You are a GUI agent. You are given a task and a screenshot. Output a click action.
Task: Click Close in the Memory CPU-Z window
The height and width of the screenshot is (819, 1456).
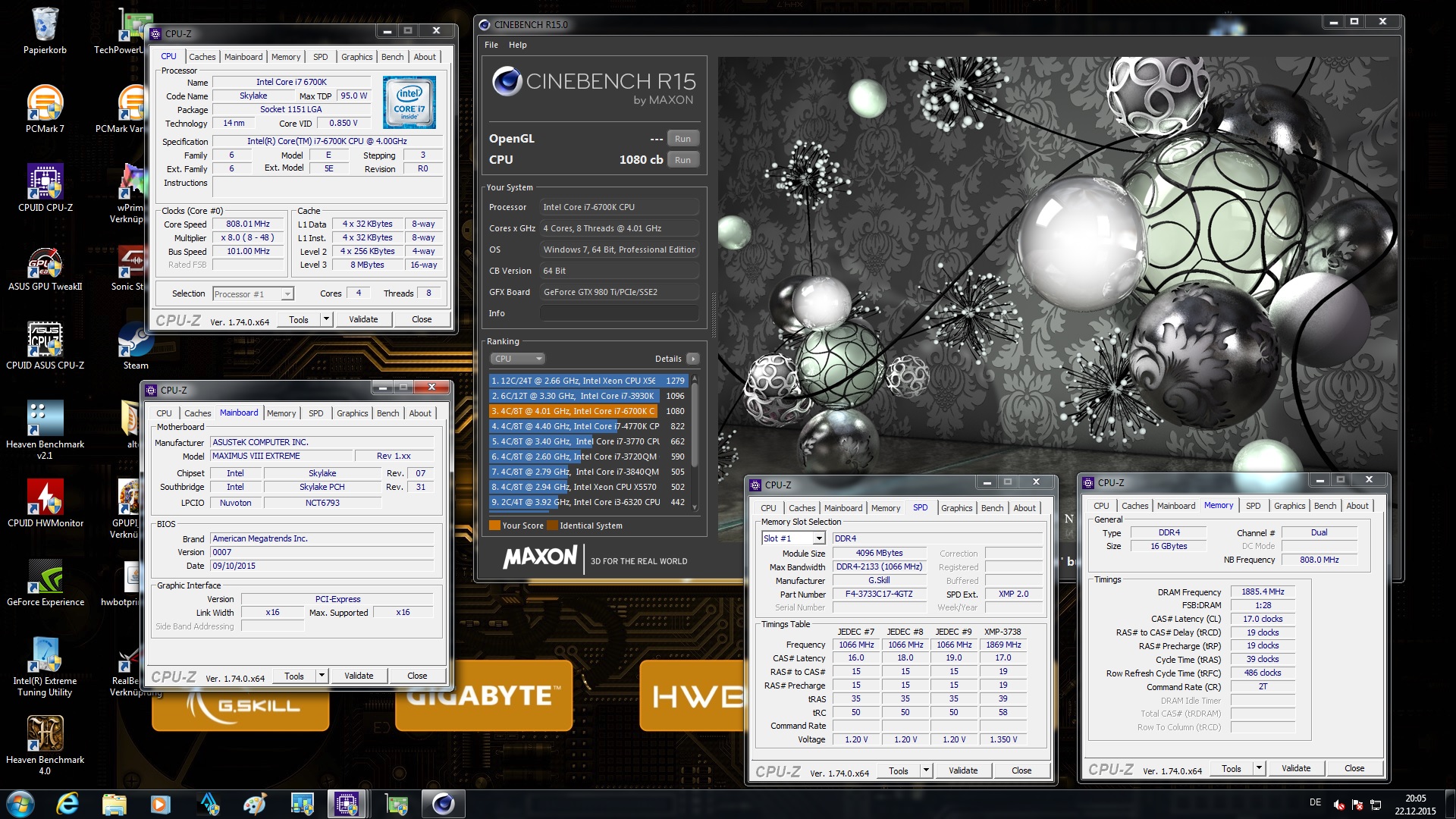click(1354, 768)
